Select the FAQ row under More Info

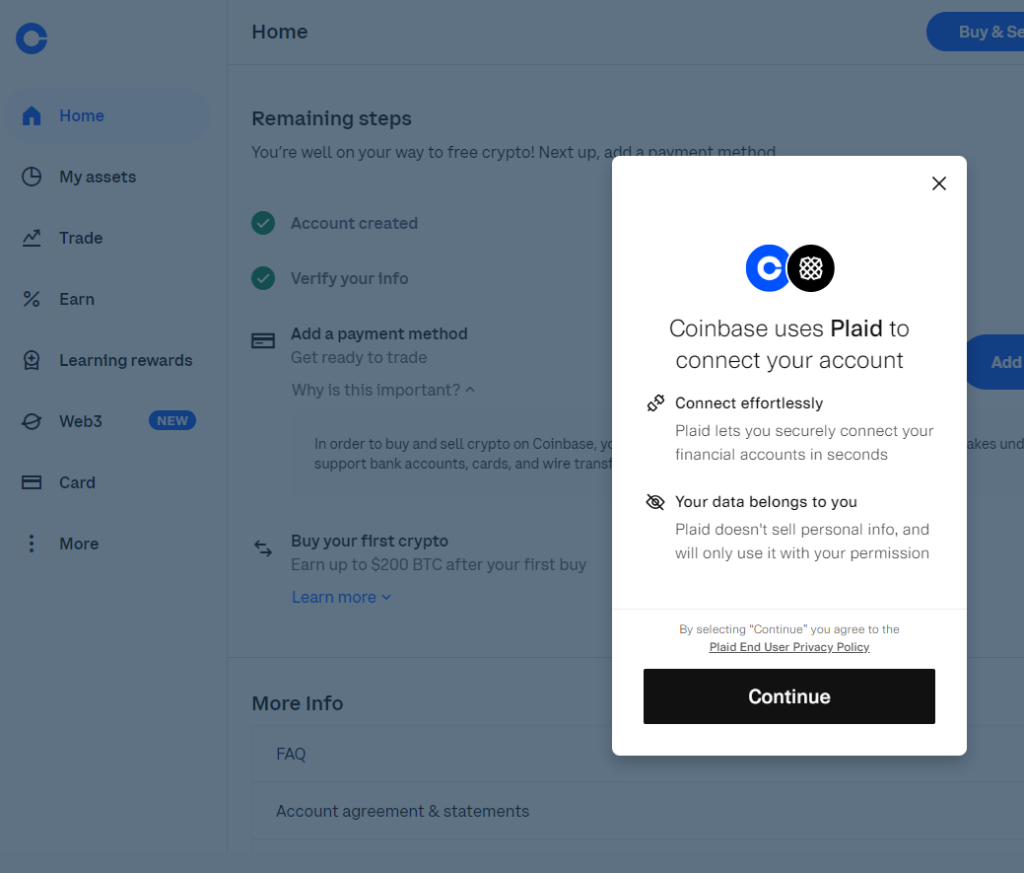[x=291, y=754]
